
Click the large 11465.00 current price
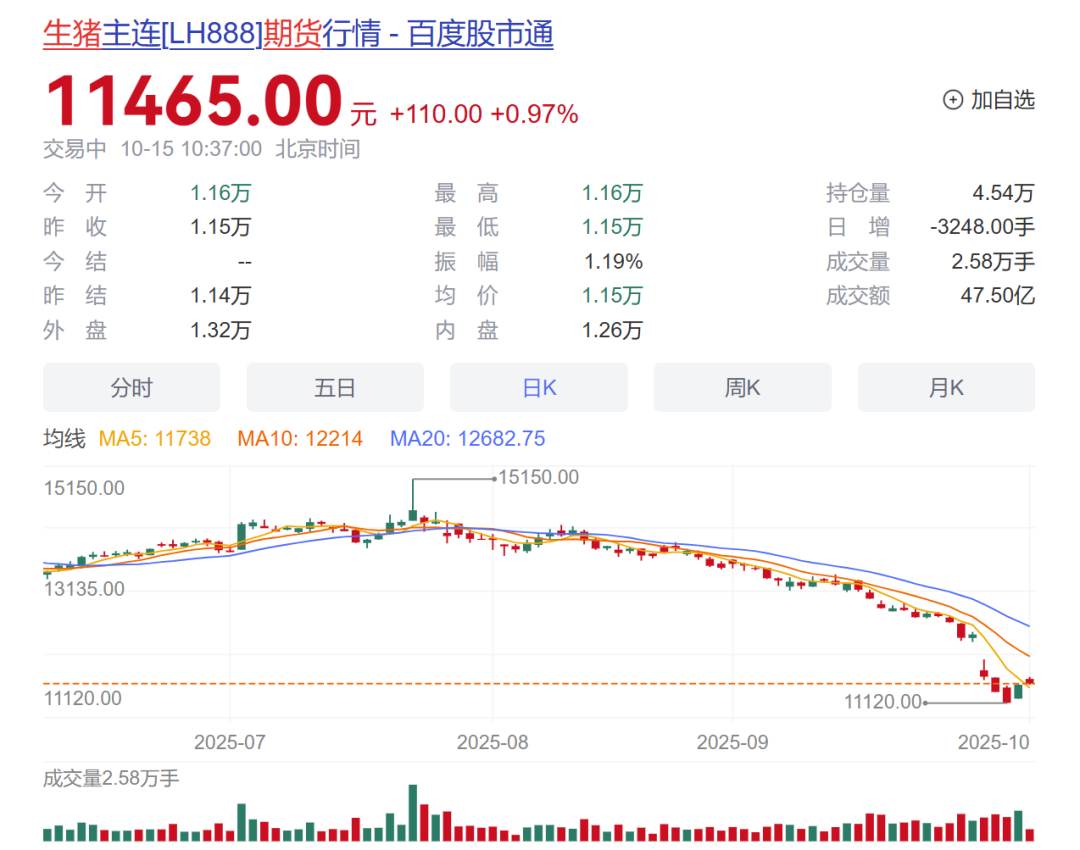[x=194, y=102]
